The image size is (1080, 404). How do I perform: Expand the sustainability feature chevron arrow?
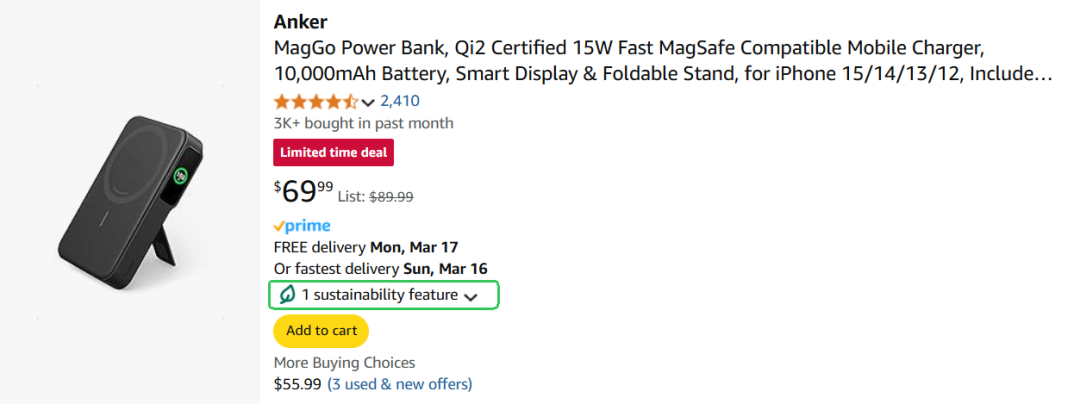click(x=472, y=296)
